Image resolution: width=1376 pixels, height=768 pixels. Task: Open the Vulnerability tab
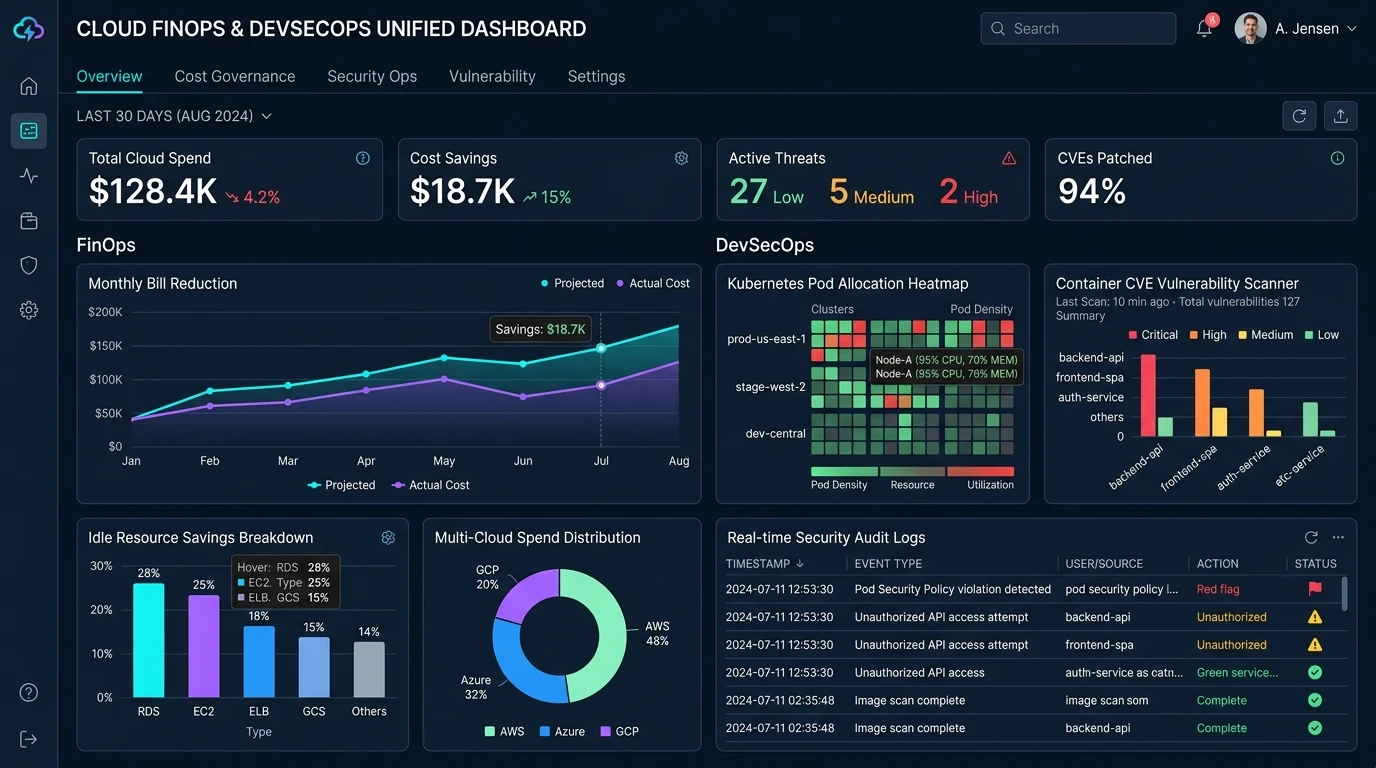click(492, 76)
